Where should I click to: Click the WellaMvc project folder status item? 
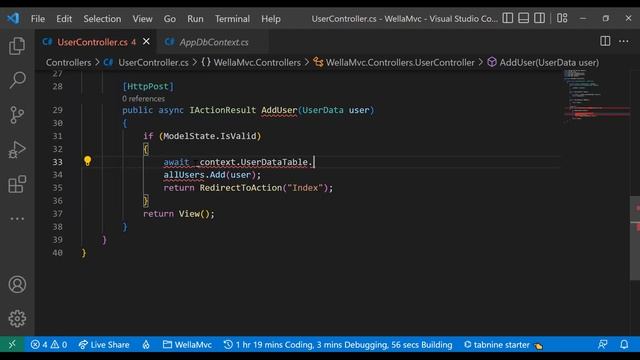tap(187, 345)
